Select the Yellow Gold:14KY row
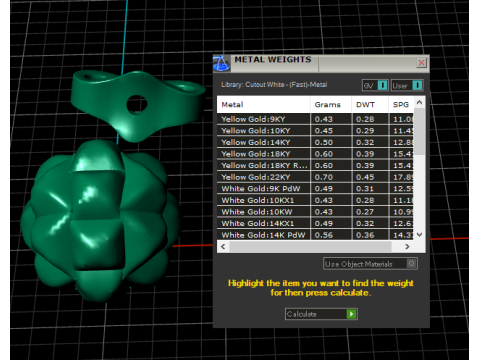 pos(315,142)
